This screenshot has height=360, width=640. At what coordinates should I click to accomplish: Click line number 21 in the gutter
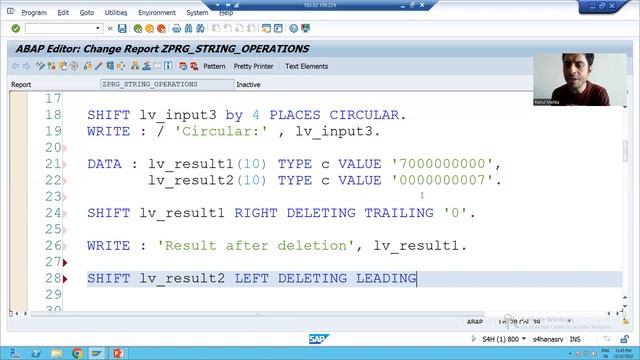tap(53, 164)
